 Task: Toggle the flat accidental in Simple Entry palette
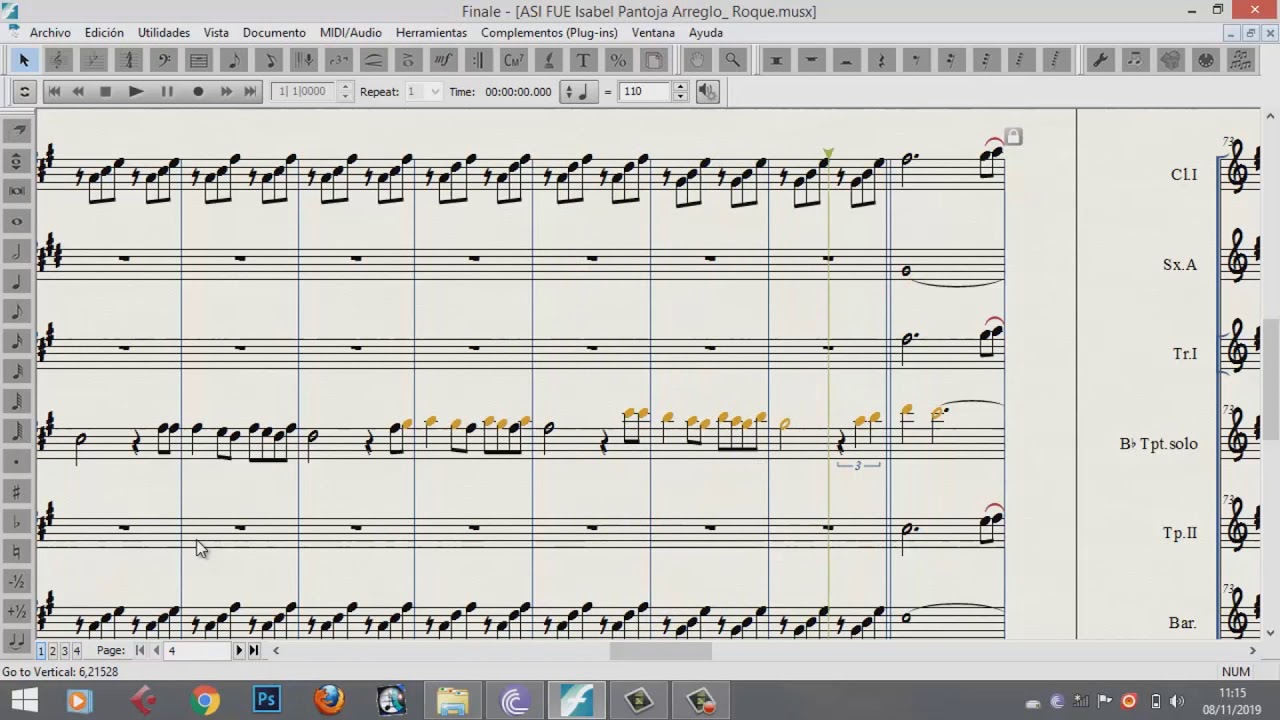click(x=16, y=521)
